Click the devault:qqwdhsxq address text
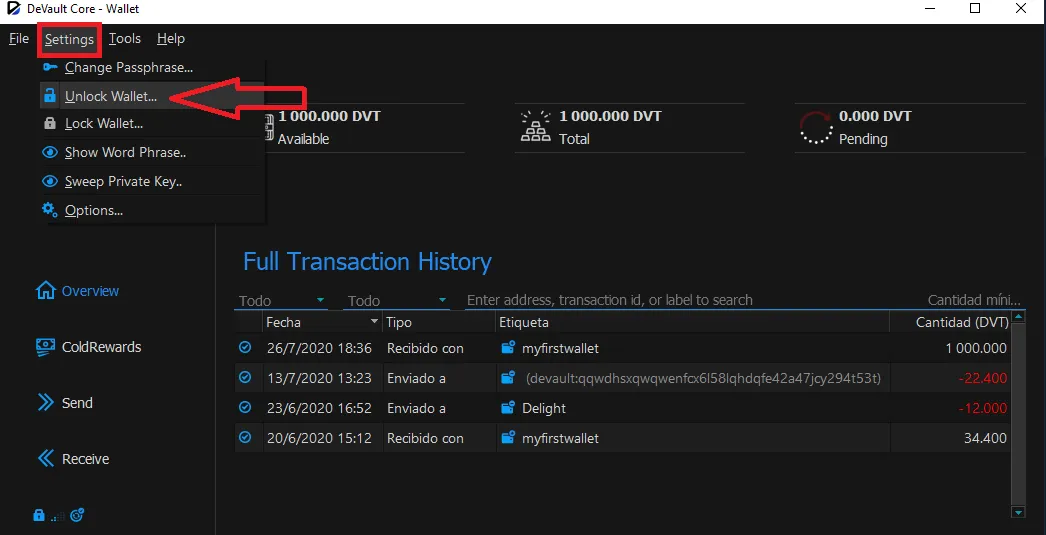 [704, 378]
